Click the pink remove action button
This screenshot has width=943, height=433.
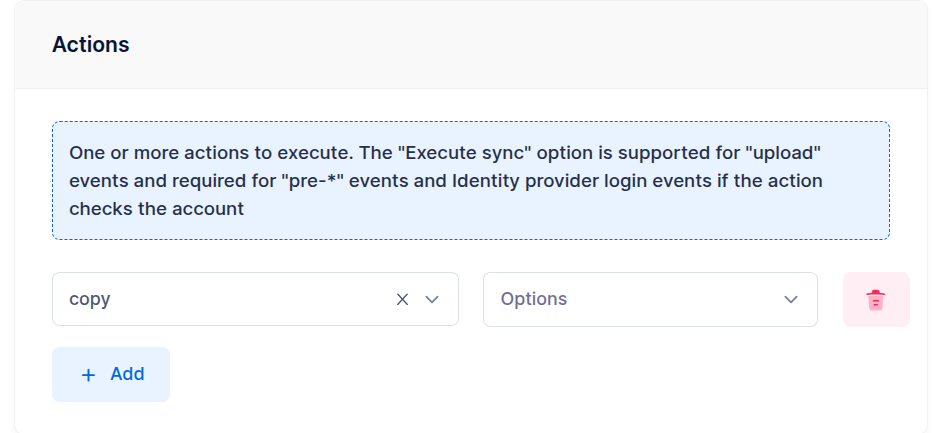pyautogui.click(x=876, y=299)
